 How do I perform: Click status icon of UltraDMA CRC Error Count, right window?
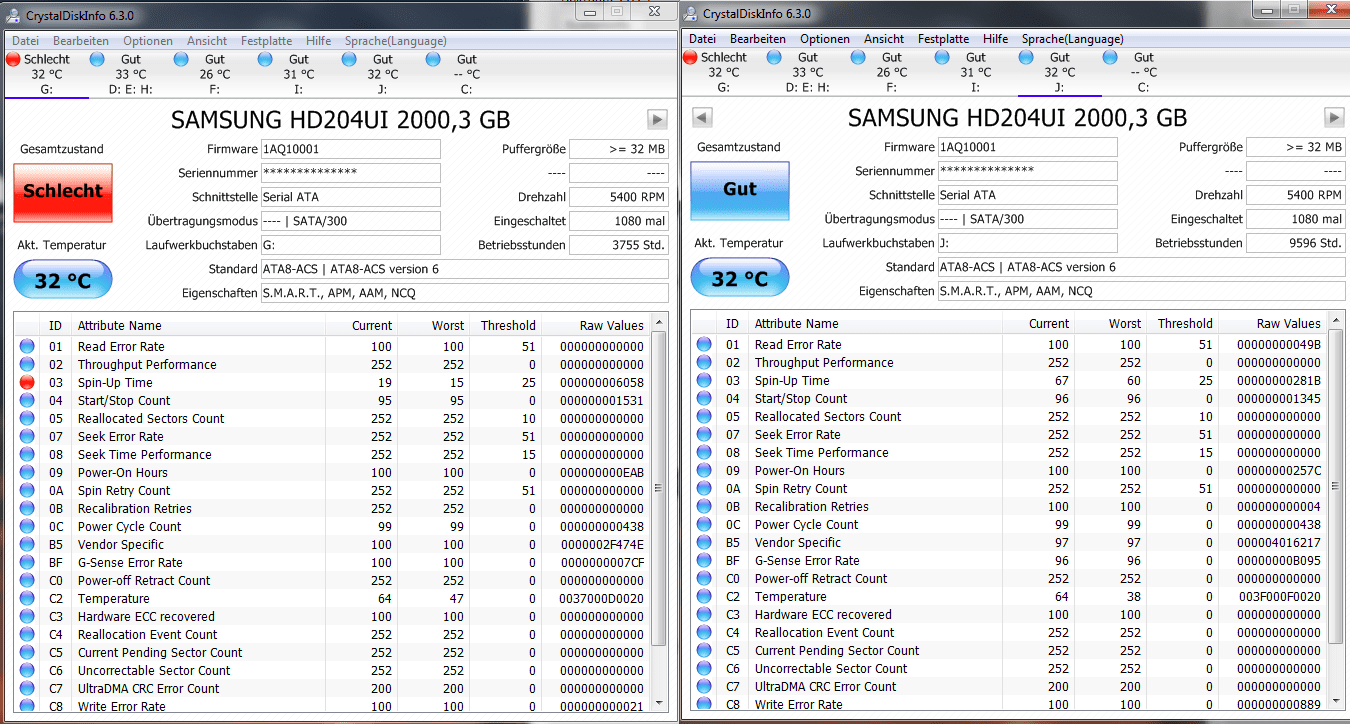704,687
